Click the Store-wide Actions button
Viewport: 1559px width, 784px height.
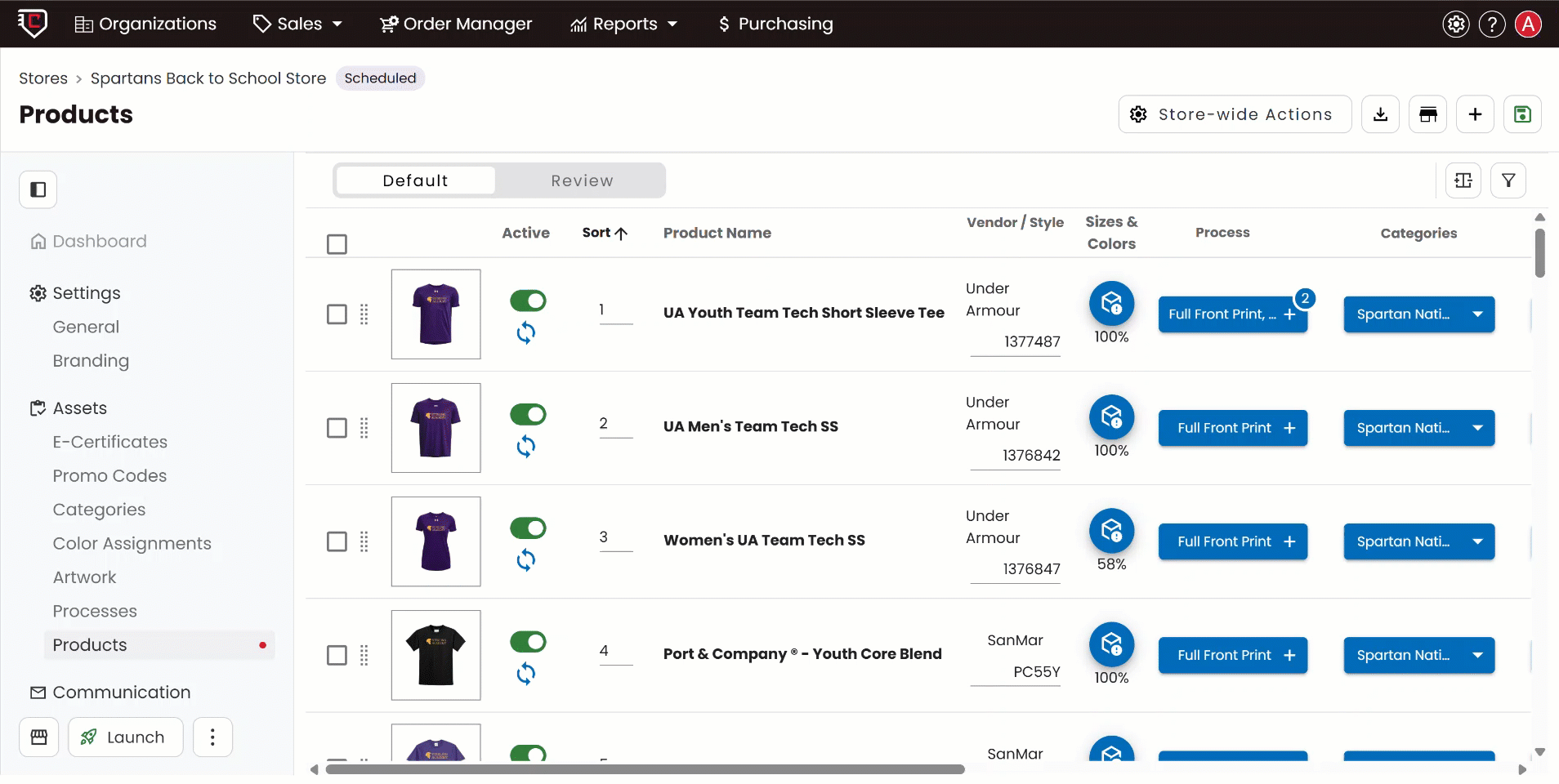pos(1234,114)
